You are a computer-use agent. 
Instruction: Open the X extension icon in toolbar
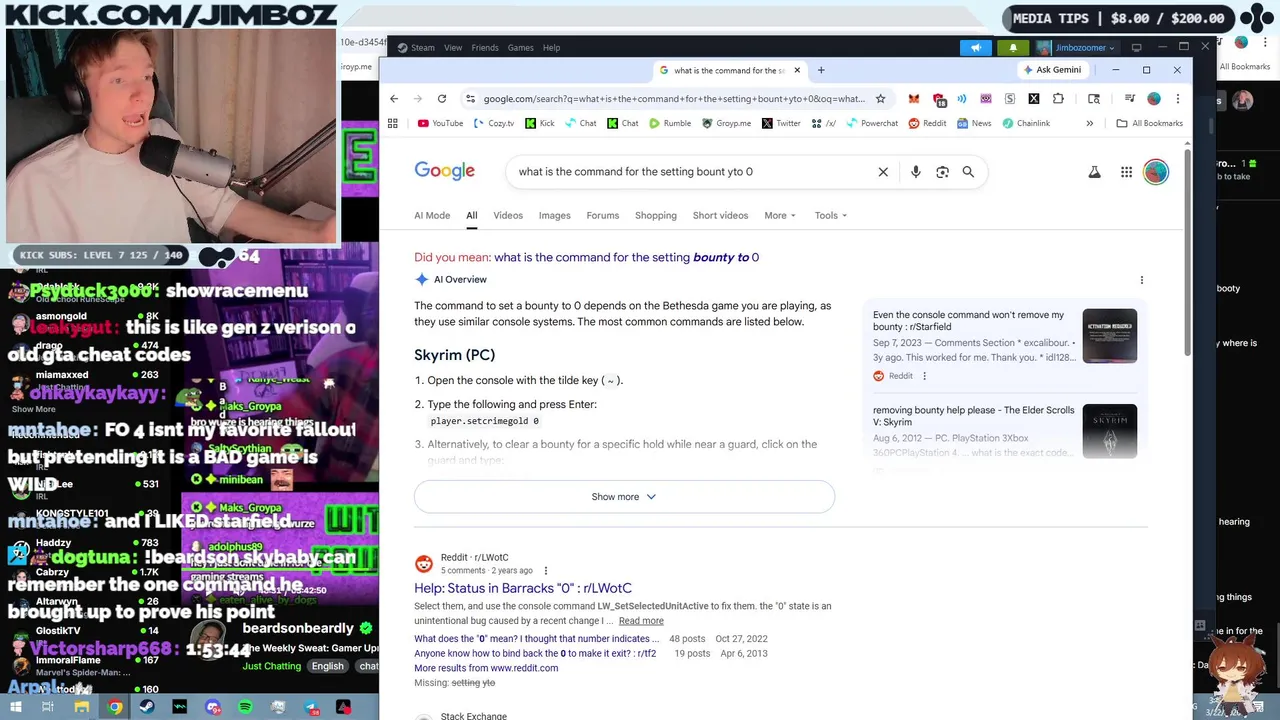coord(1034,98)
